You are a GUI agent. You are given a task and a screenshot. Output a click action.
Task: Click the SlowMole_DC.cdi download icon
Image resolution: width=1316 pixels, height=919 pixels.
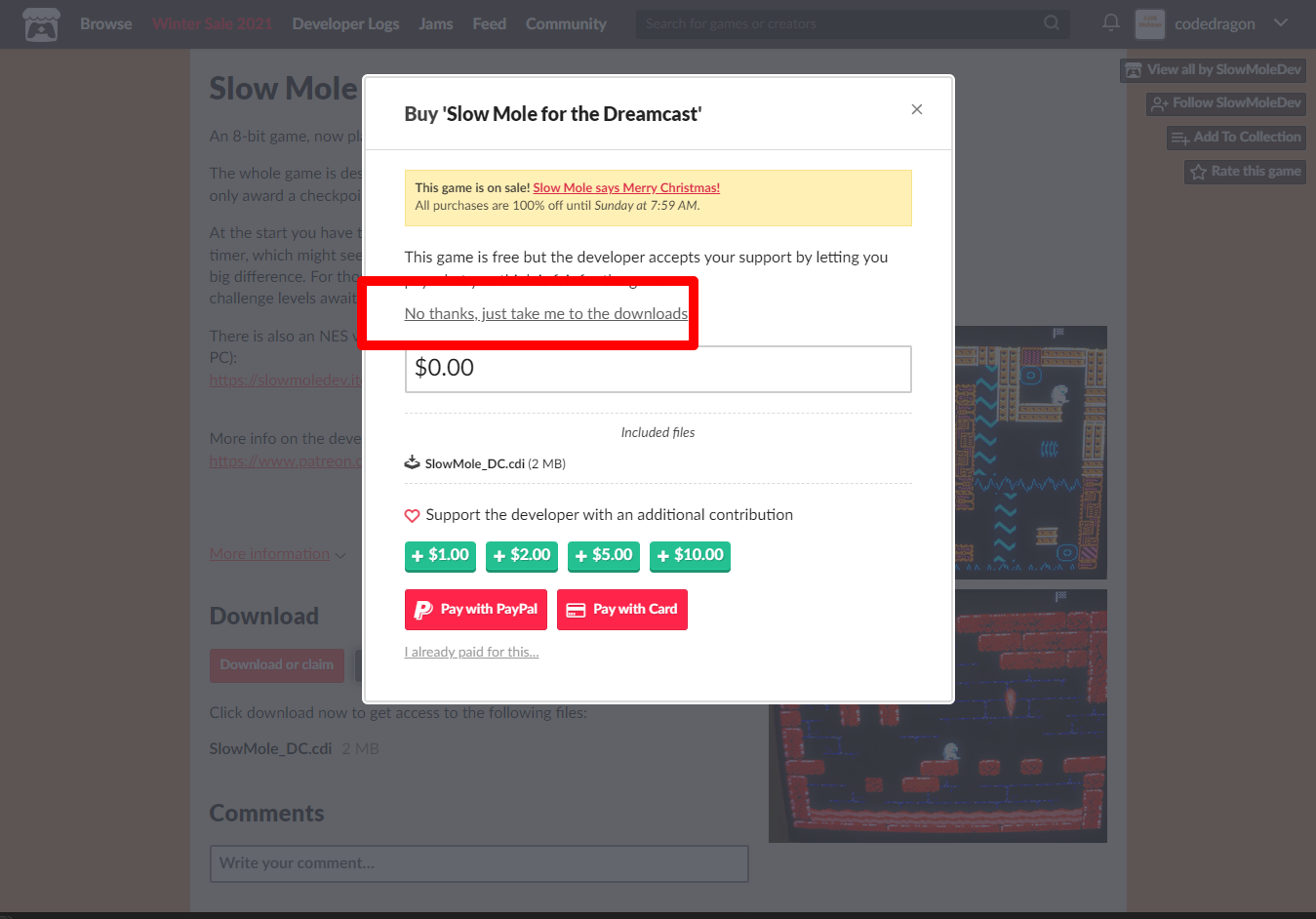[x=413, y=462]
